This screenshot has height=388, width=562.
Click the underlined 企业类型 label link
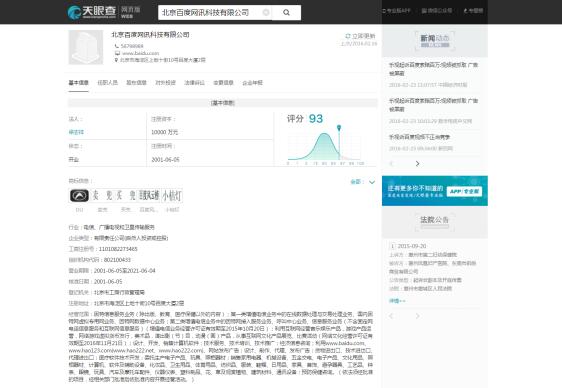click(x=80, y=238)
